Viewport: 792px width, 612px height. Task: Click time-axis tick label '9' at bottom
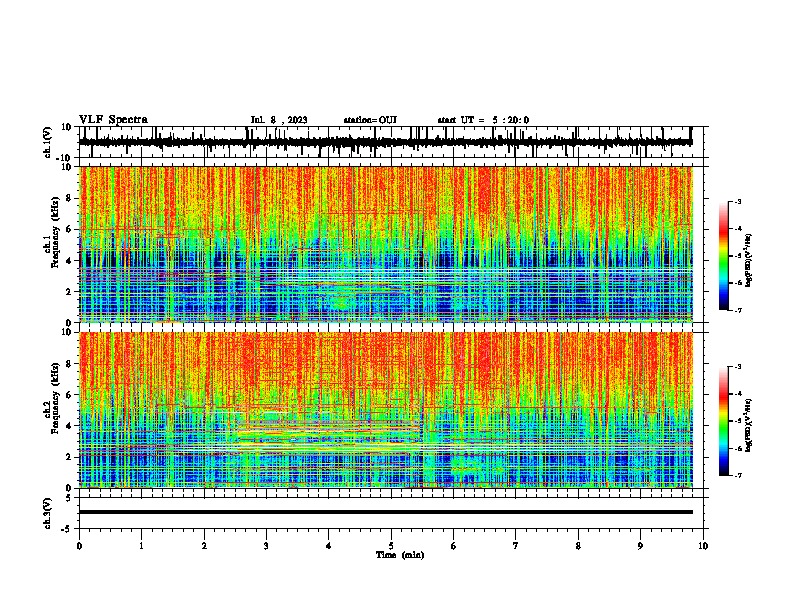click(640, 546)
